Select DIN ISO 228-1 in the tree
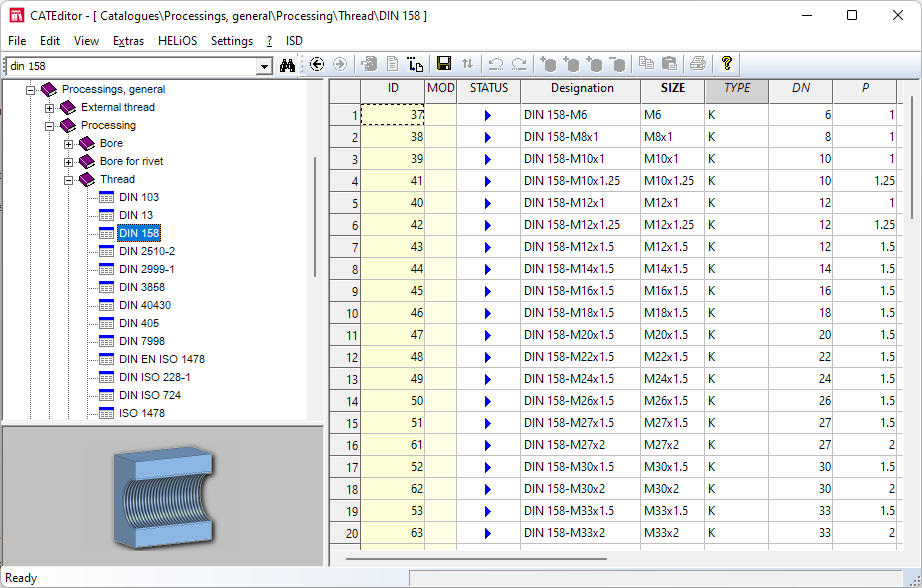Screen dimensions: 922x588 155,377
